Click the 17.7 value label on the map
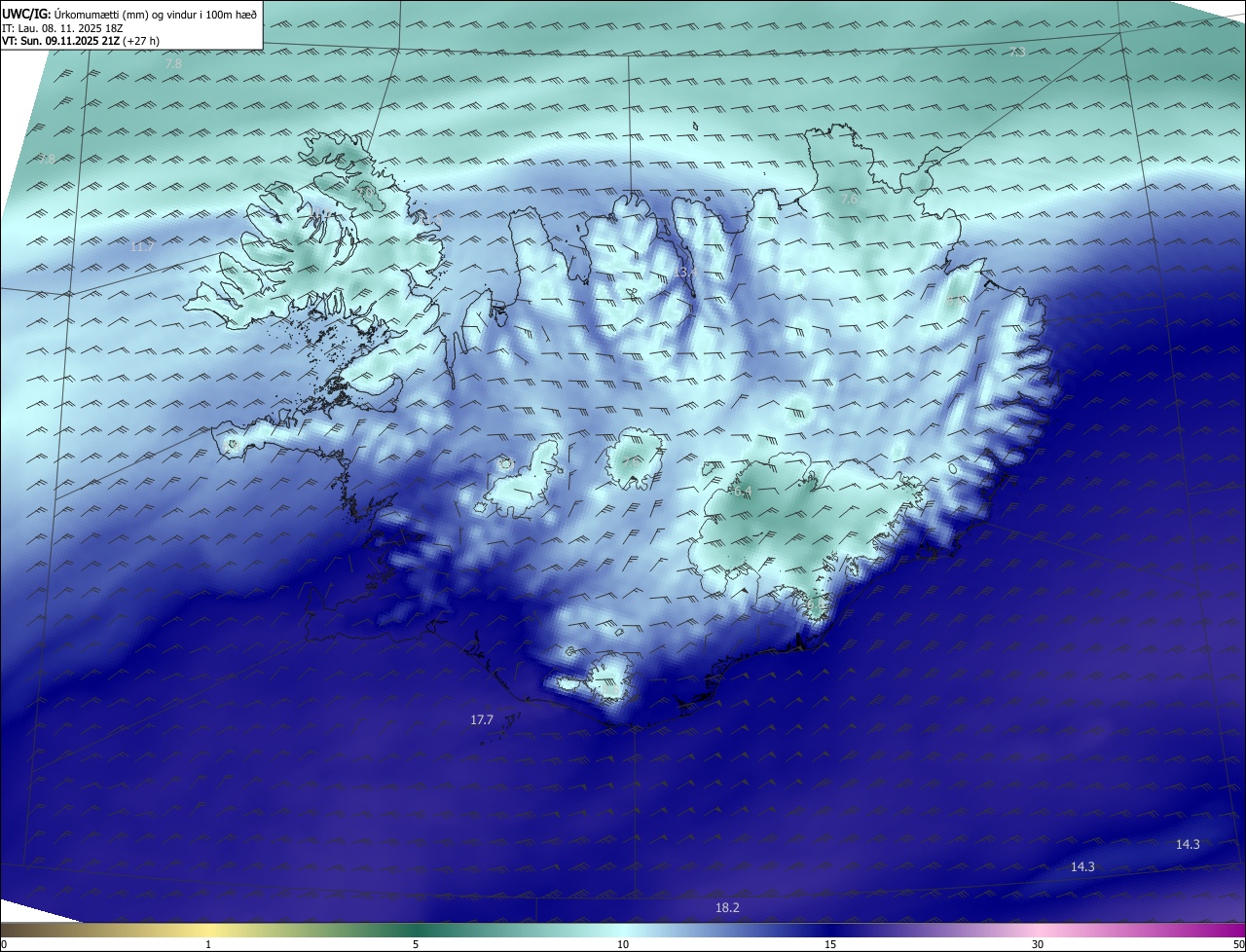Viewport: 1246px width, 952px height. [x=482, y=720]
